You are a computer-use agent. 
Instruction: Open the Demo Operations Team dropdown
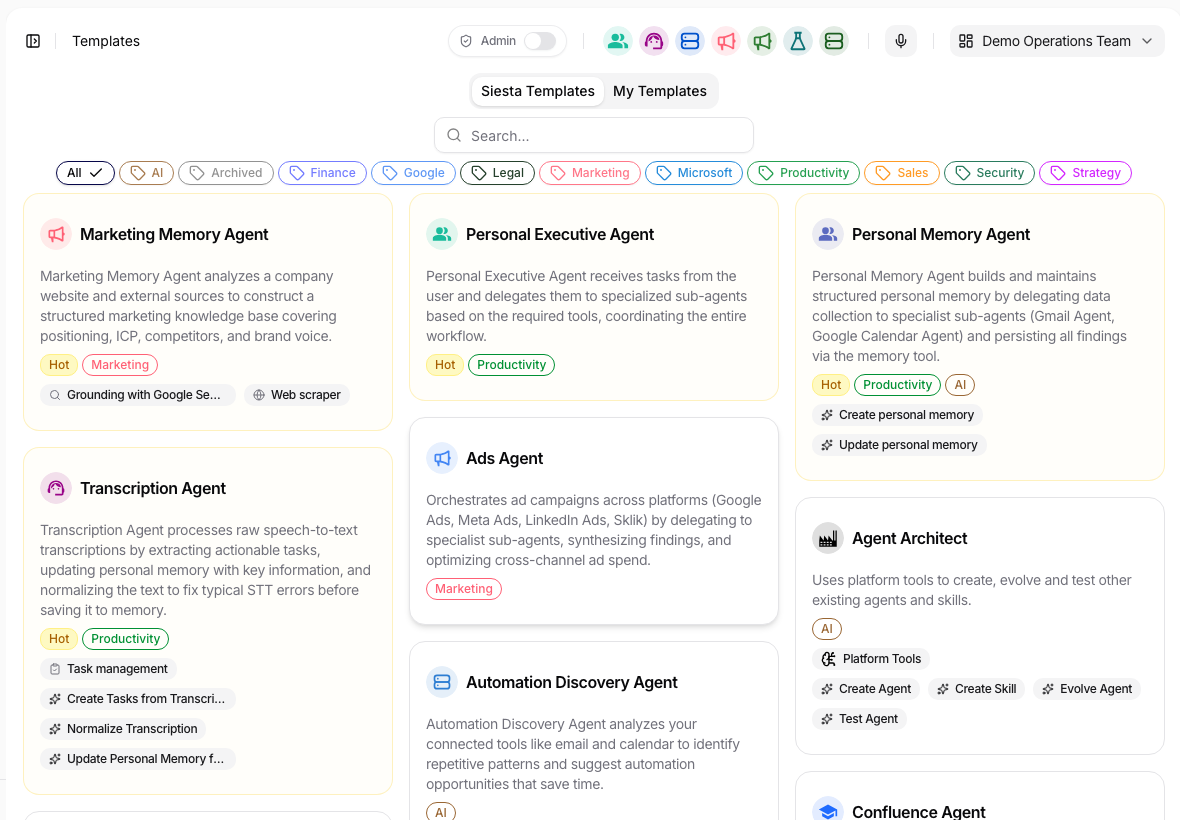[x=1057, y=41]
